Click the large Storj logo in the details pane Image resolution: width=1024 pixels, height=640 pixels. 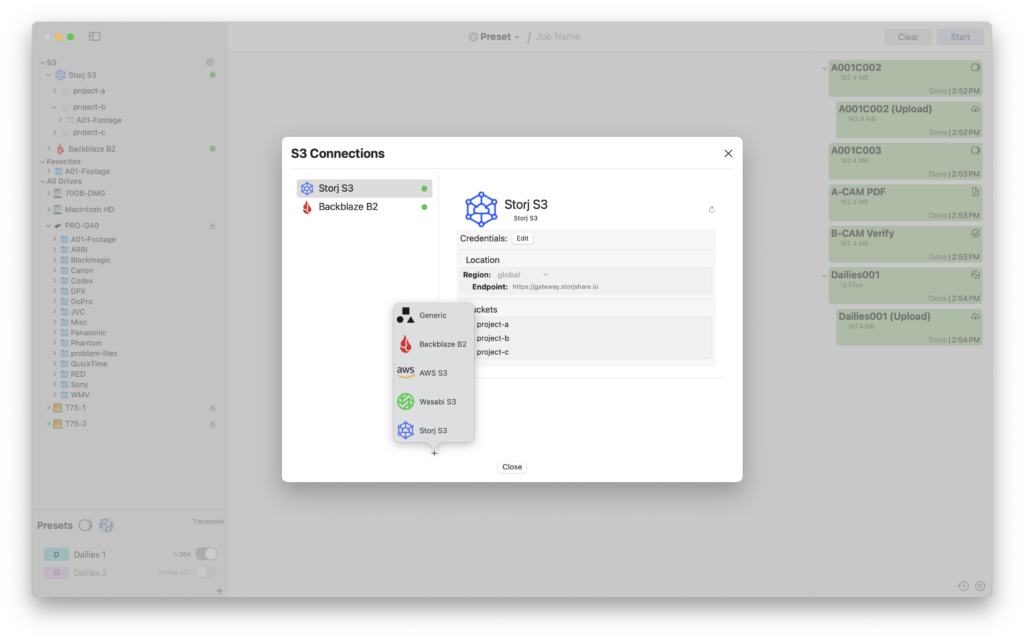[x=481, y=209]
